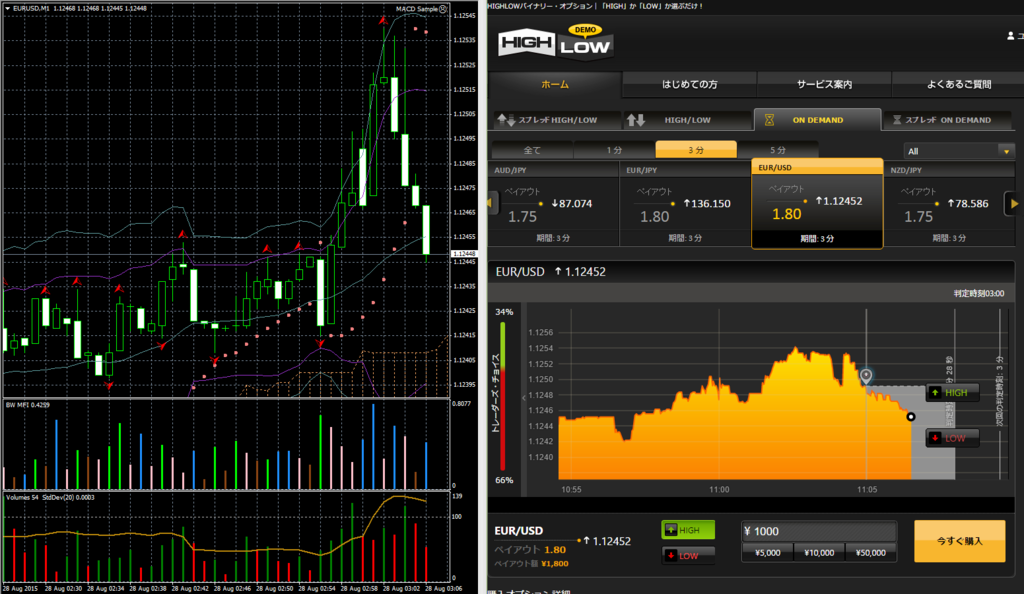The image size is (1024, 594).
Task: Click the MACD Sample smiley icon in MT4
Action: (x=443, y=8)
